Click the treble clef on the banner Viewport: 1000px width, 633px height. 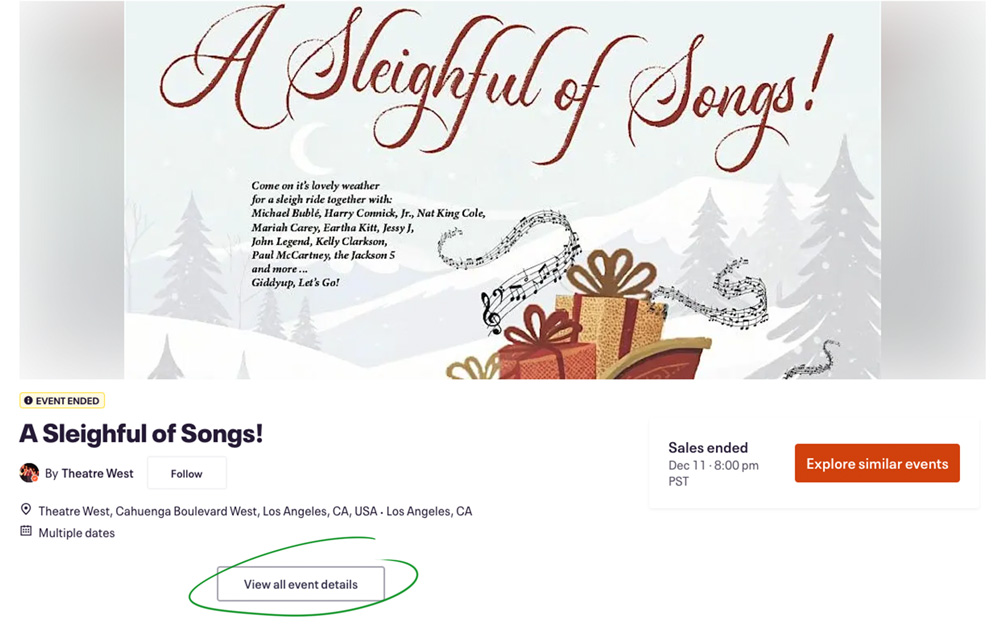pyautogui.click(x=492, y=312)
